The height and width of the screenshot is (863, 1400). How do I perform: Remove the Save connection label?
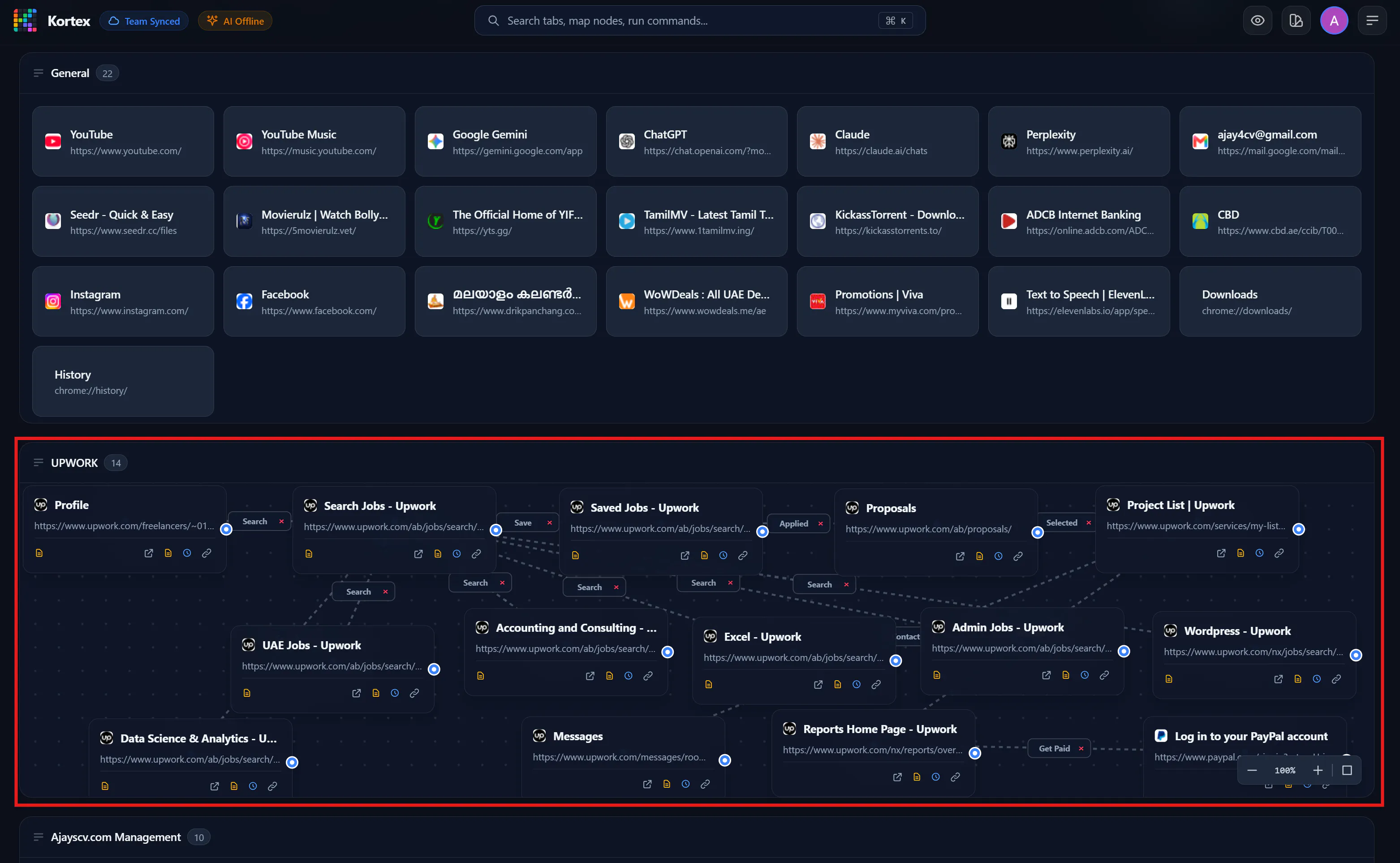549,523
